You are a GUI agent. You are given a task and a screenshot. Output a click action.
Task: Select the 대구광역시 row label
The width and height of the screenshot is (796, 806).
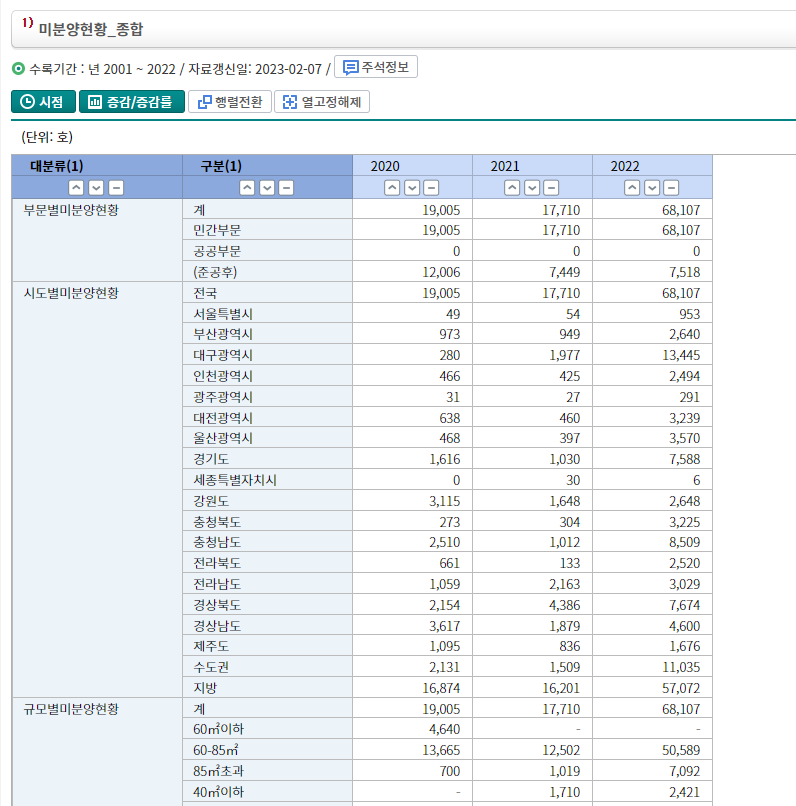coord(223,355)
